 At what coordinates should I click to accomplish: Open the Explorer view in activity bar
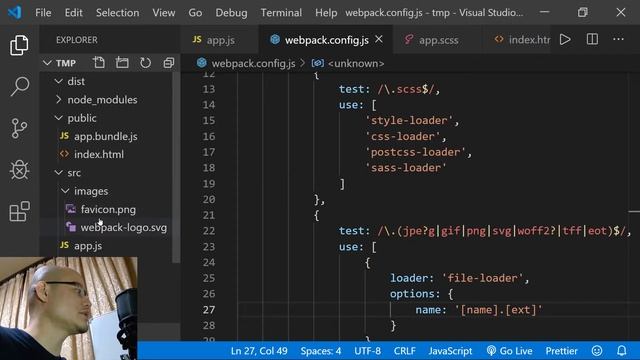click(x=19, y=44)
